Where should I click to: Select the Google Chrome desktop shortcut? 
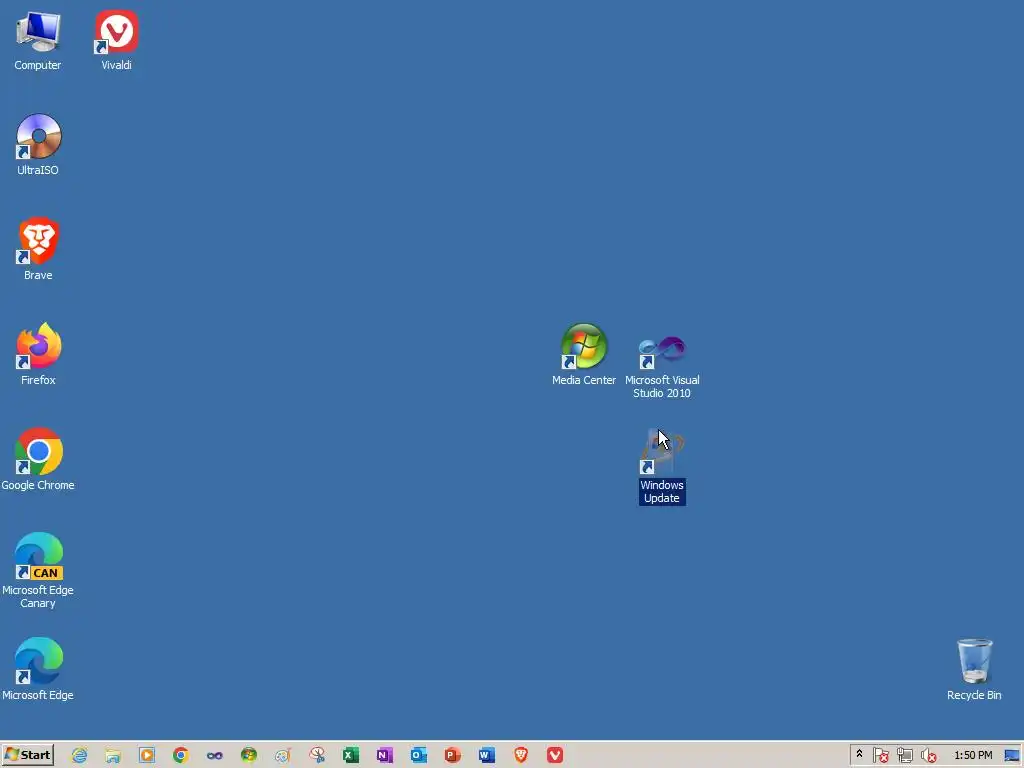[38, 459]
